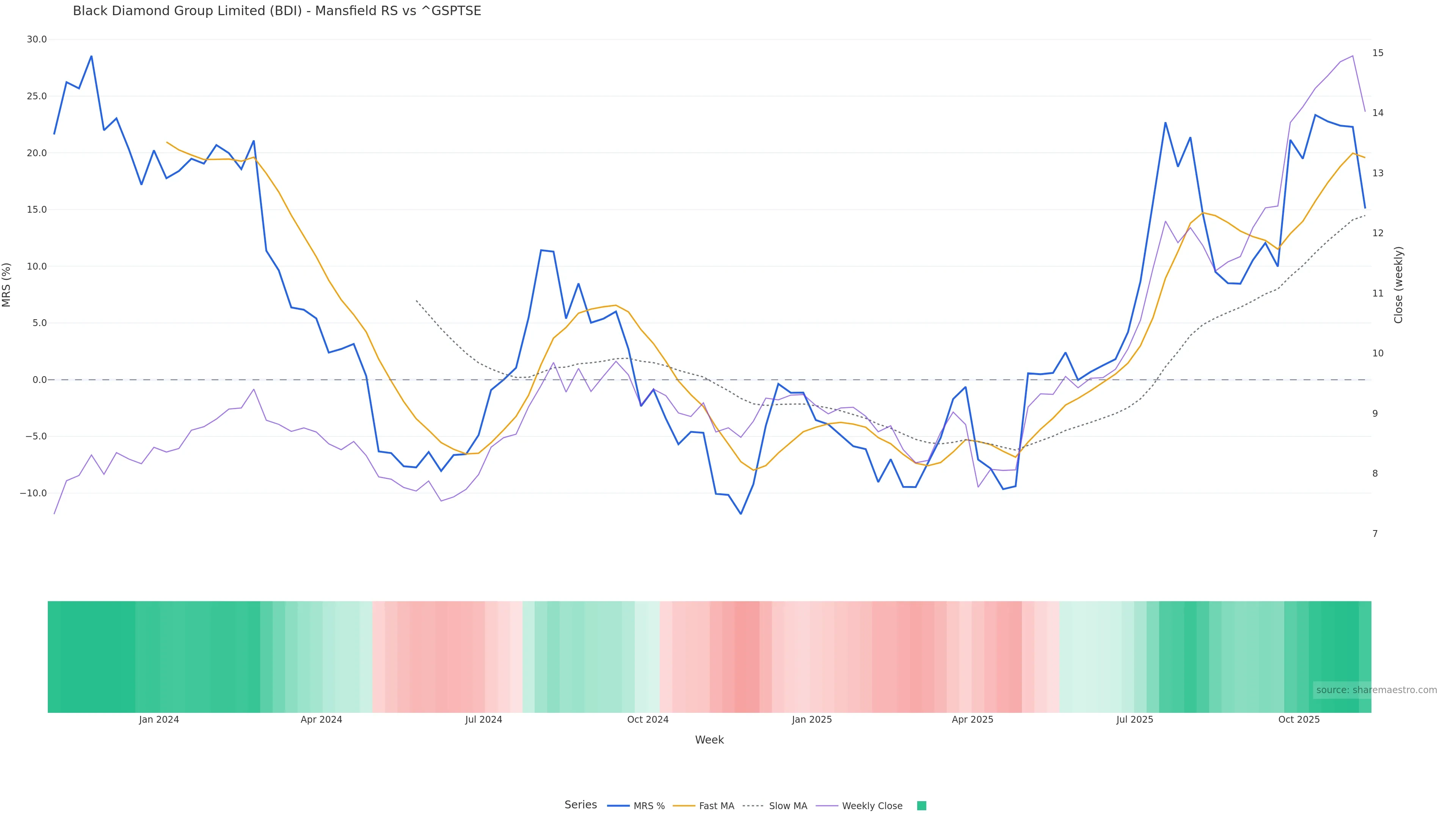The width and height of the screenshot is (1456, 819).
Task: Click the Jan 2025 x-axis tick label
Action: [812, 720]
